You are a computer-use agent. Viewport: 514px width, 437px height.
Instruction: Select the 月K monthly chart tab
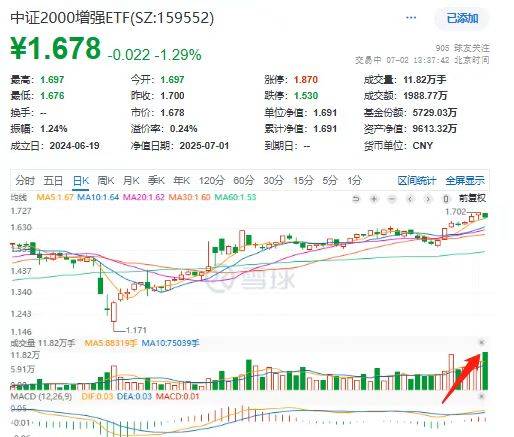[131, 181]
